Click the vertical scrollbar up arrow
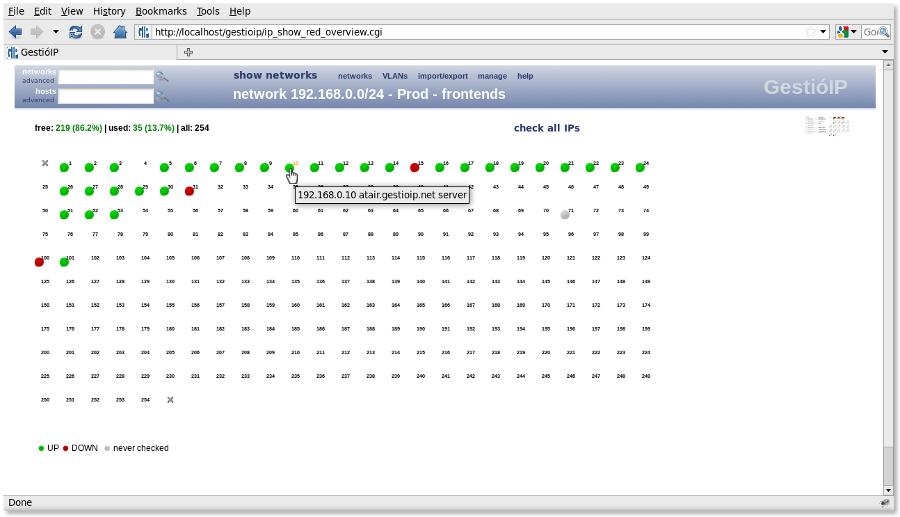 coord(889,67)
